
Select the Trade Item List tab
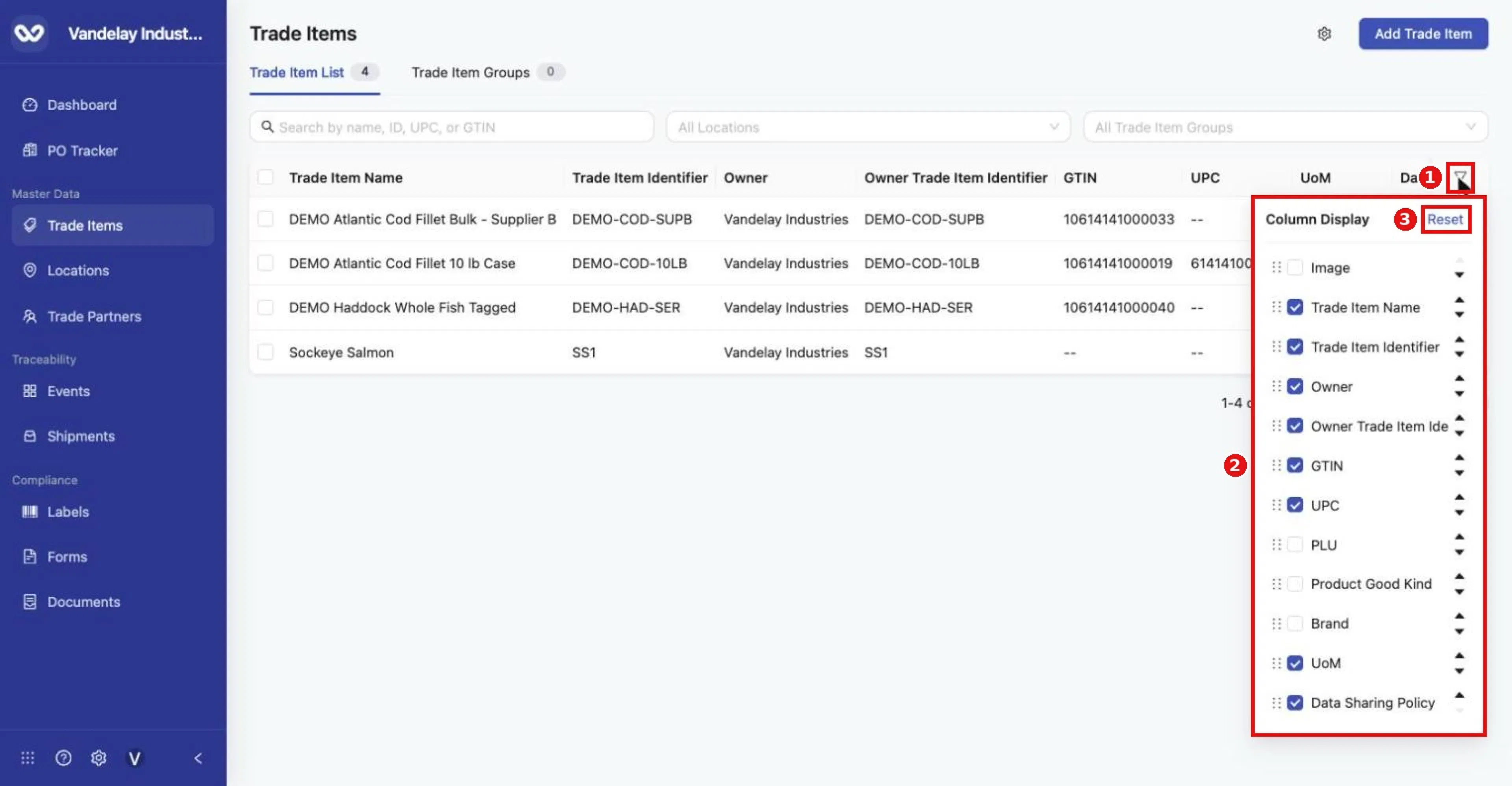(x=314, y=72)
